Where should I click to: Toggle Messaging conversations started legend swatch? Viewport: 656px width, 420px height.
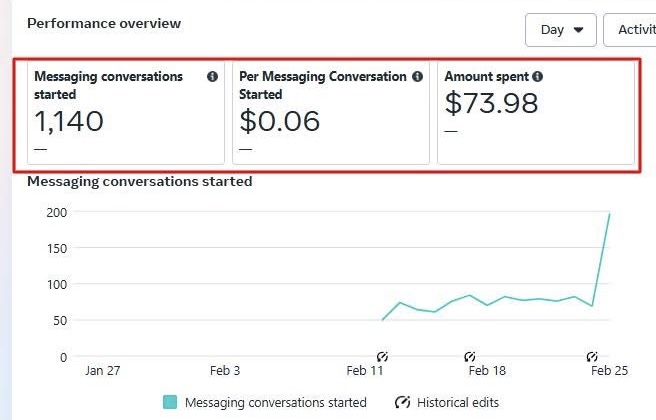(170, 402)
